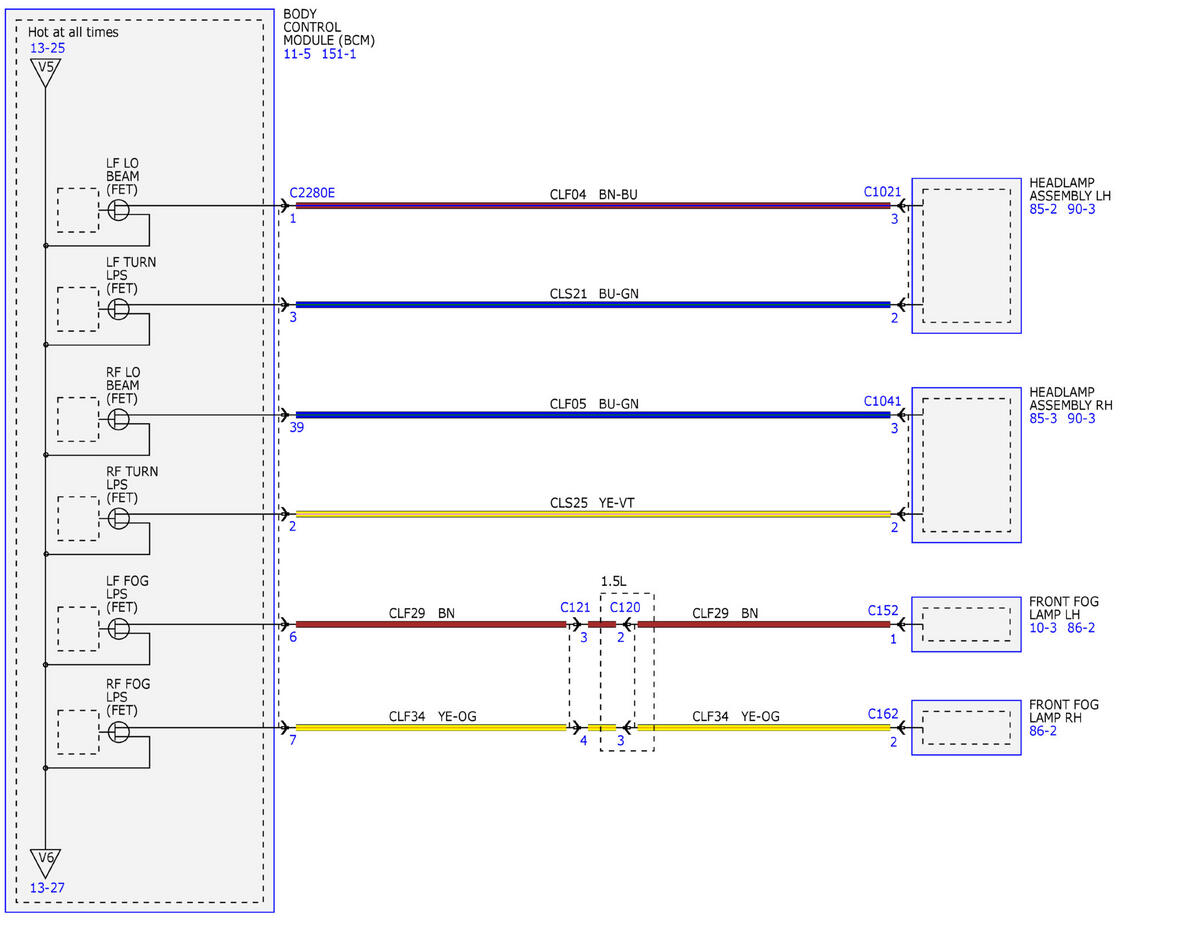Select the RF FOG LPS FET transistor symbol
This screenshot has height=927, width=1200.
pos(119,731)
